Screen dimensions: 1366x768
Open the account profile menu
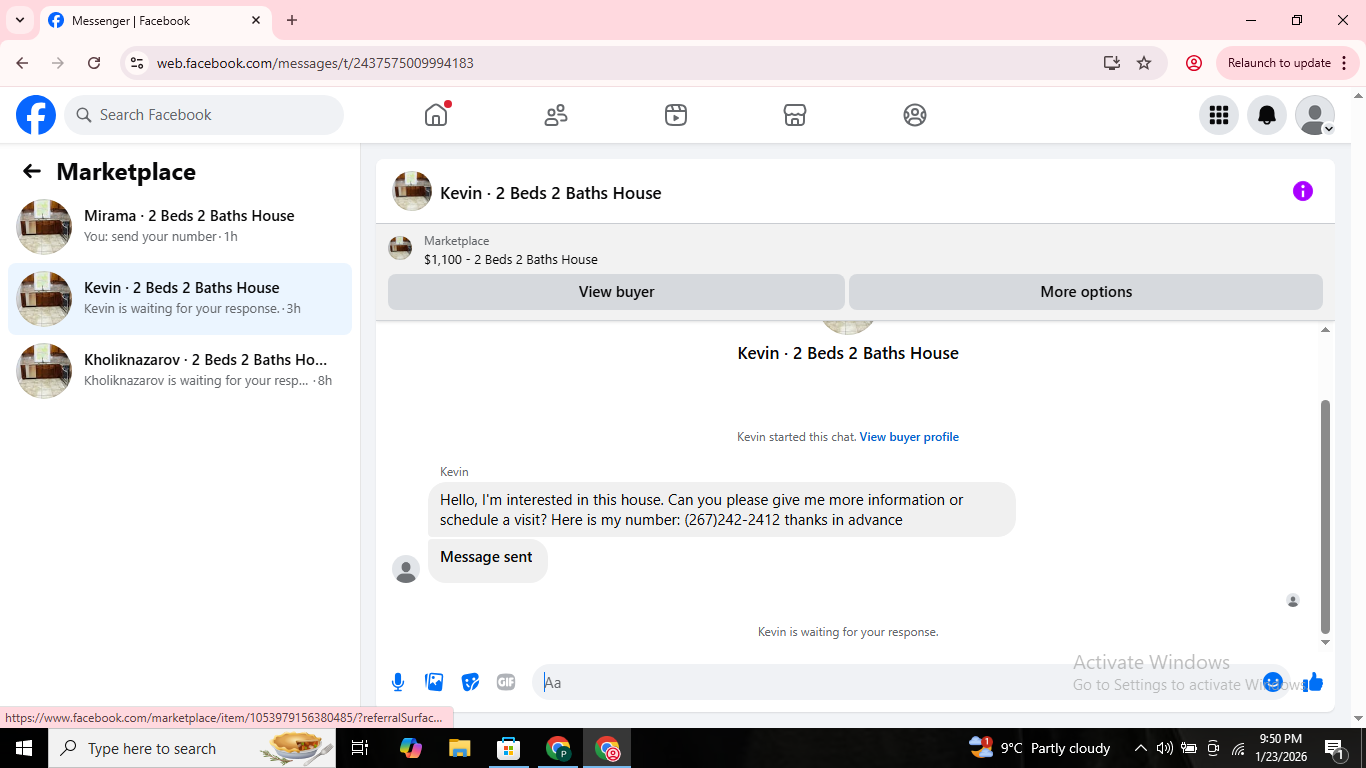(1315, 115)
